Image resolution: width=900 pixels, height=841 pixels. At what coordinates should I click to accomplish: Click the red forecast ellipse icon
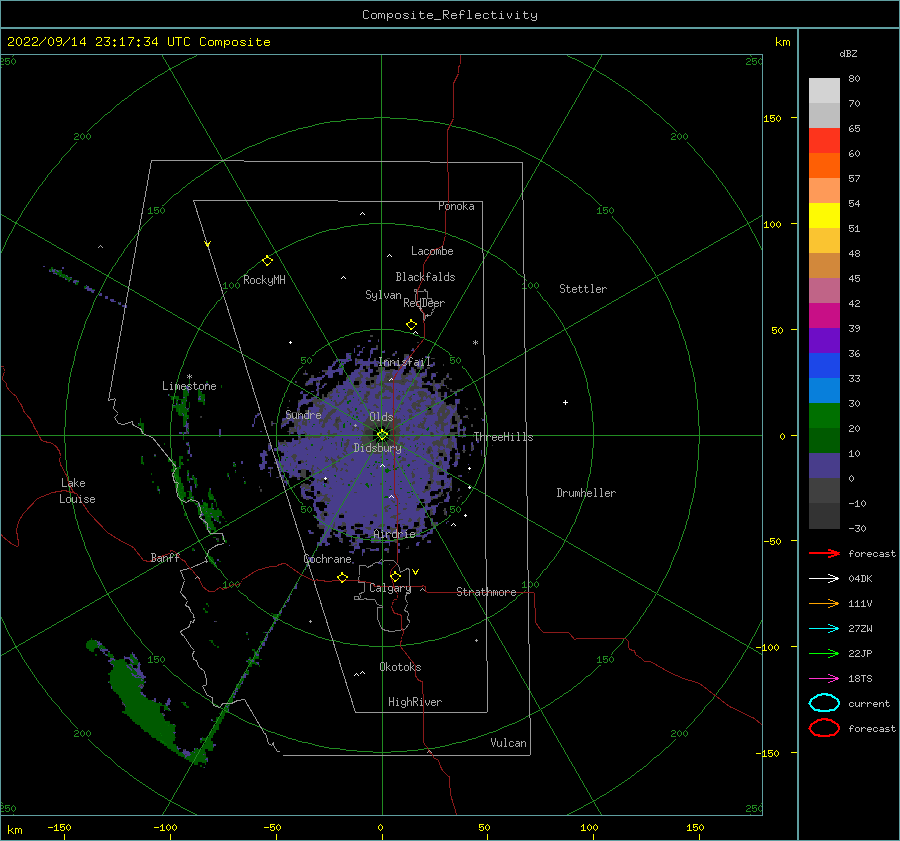tap(824, 728)
